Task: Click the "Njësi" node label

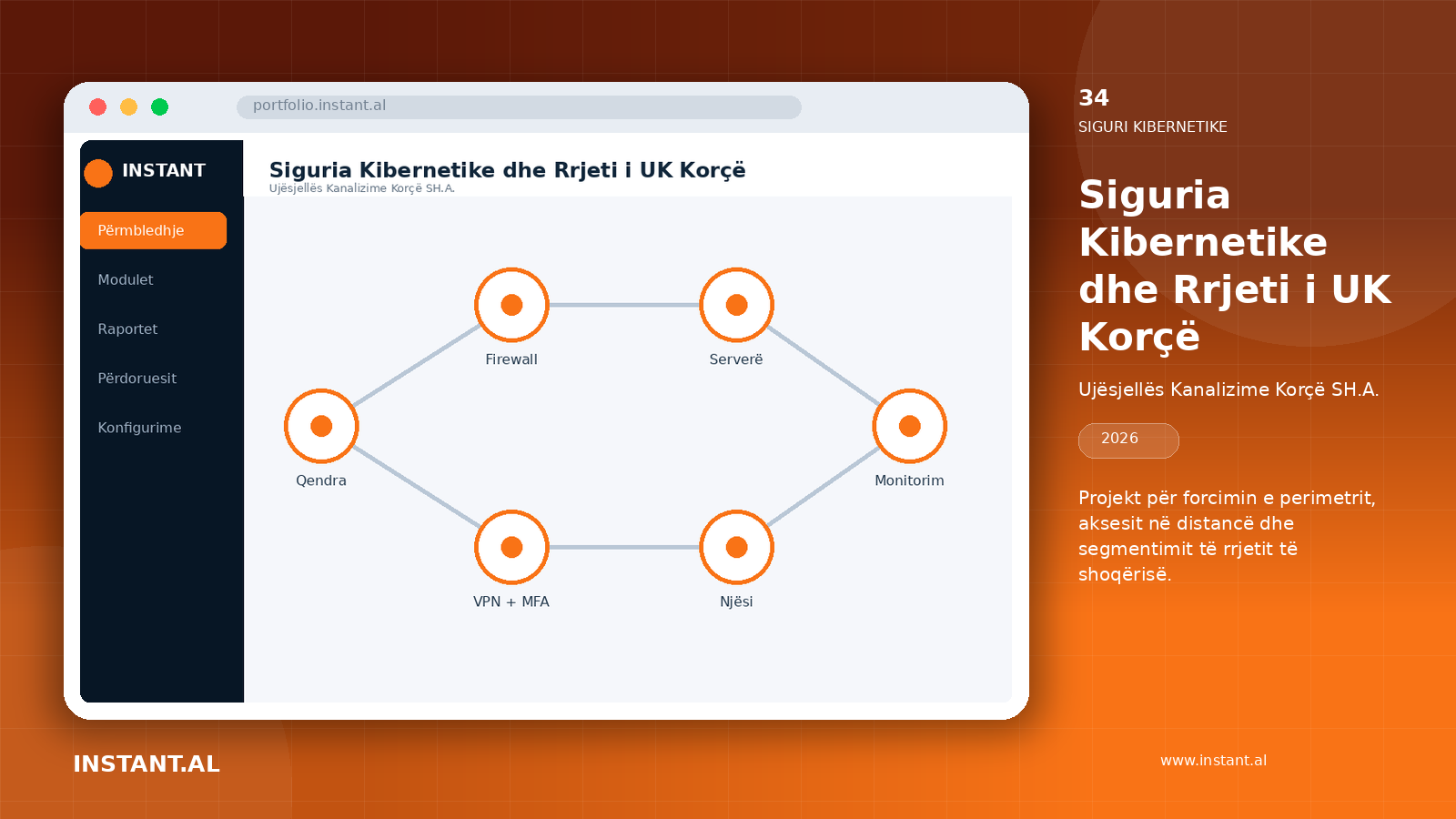Action: pos(736,602)
